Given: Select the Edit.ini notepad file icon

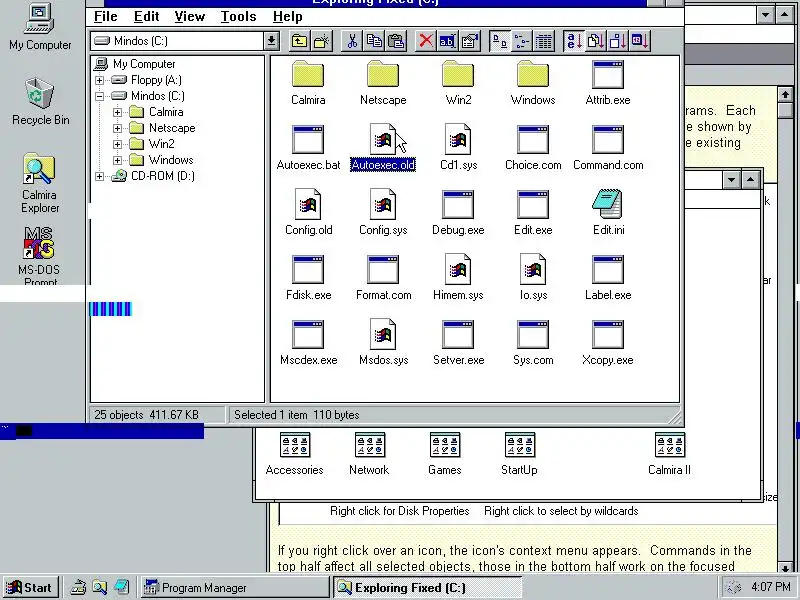Looking at the screenshot, I should (x=608, y=213).
